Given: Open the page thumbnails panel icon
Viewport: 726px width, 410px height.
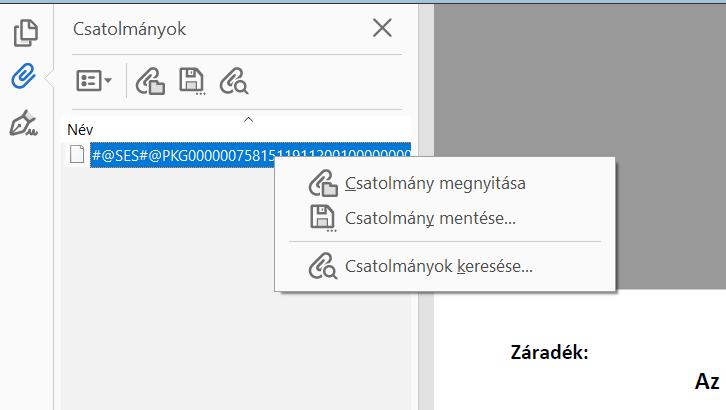Looking at the screenshot, I should (25, 33).
